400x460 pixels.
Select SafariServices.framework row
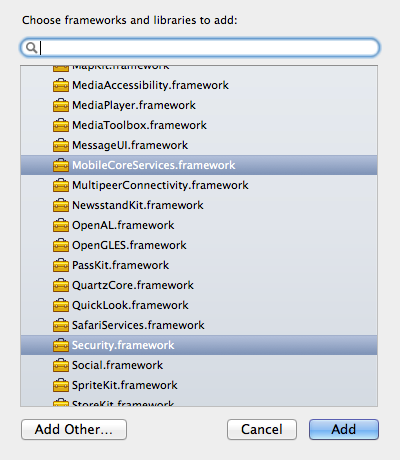(199, 325)
